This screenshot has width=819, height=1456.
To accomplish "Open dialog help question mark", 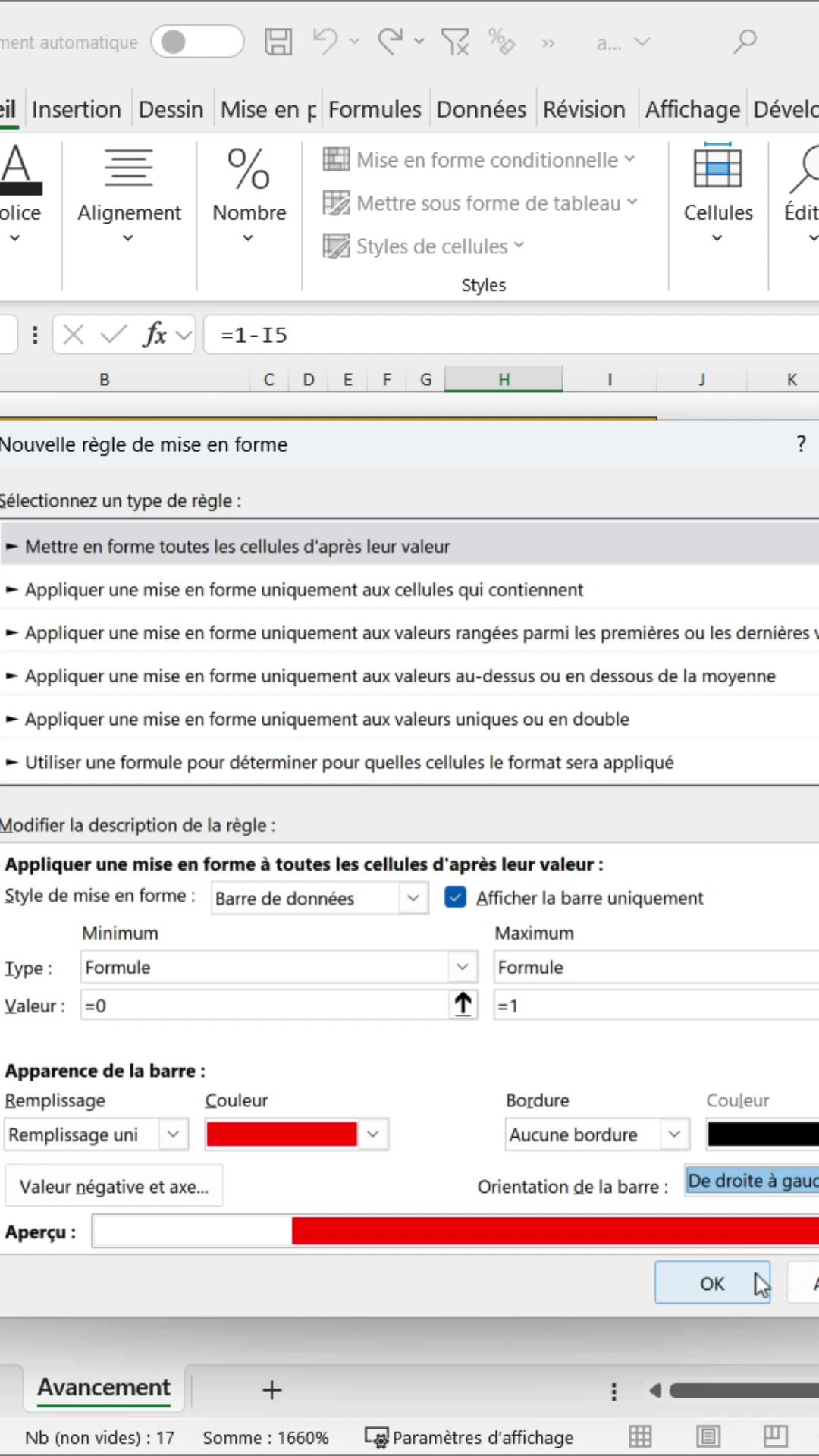I will [x=801, y=444].
